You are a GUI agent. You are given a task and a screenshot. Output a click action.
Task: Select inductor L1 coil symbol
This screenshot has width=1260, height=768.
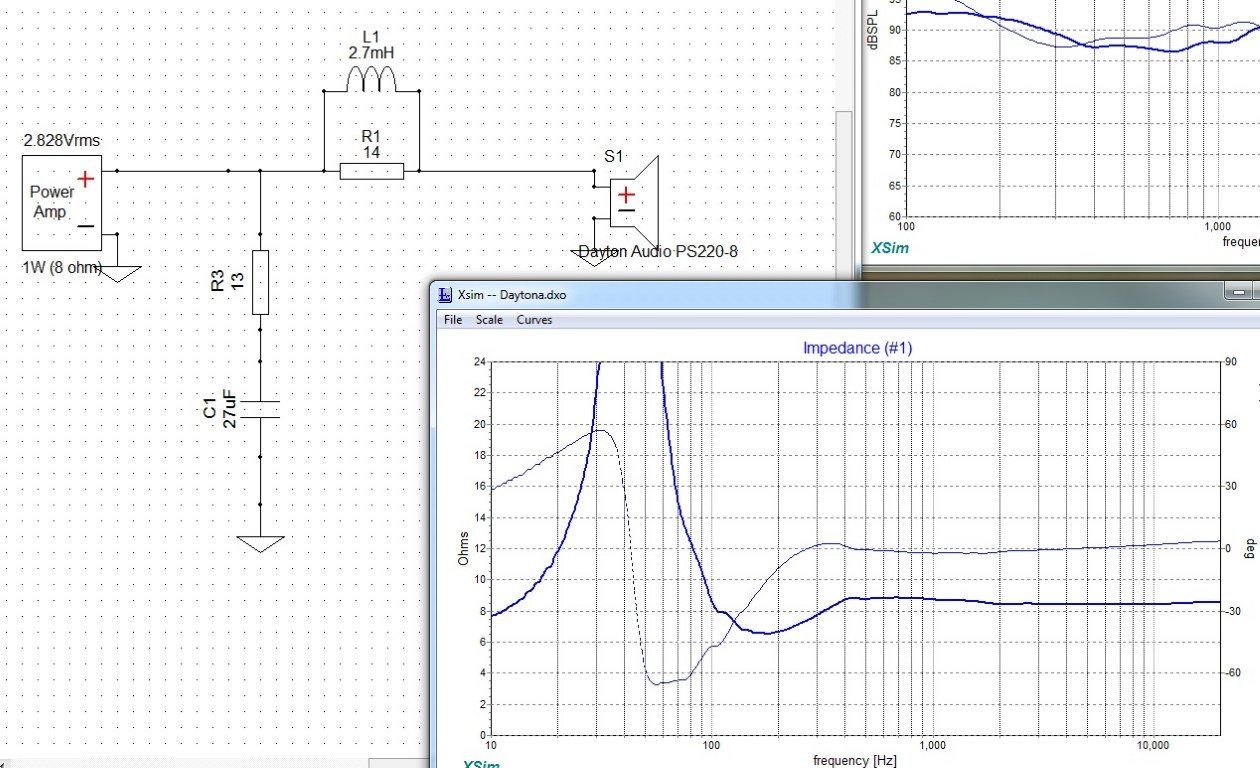coord(371,79)
